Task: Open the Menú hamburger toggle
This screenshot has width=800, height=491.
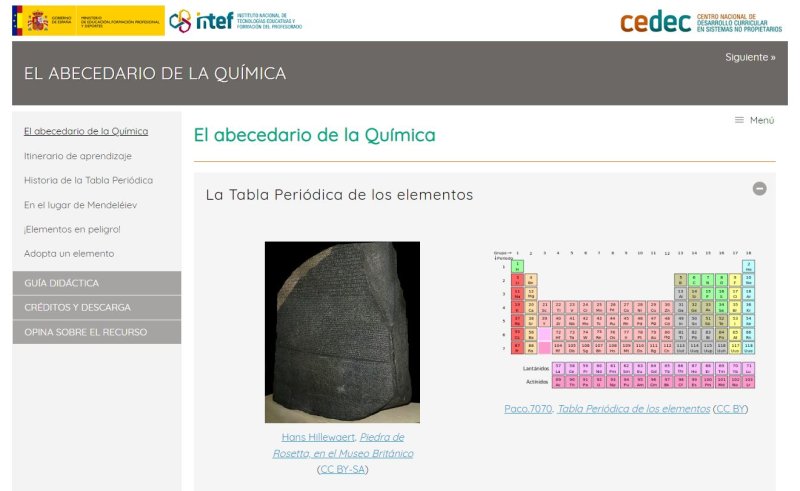Action: pos(754,120)
